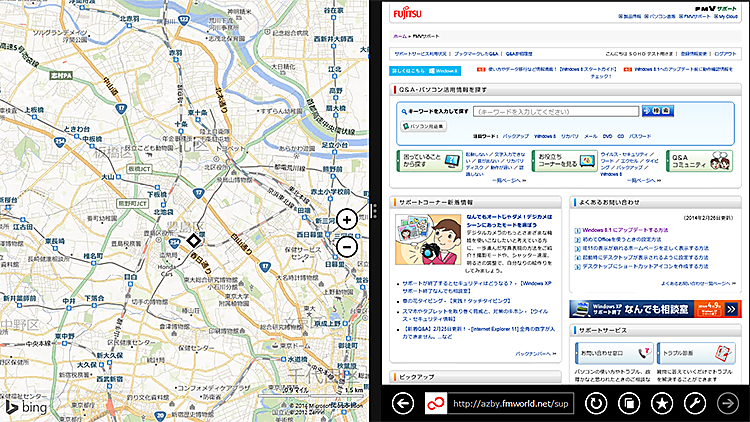This screenshot has height=422, width=750.
Task: Open the Q&A閲覧履歴 link
Action: pos(519,54)
